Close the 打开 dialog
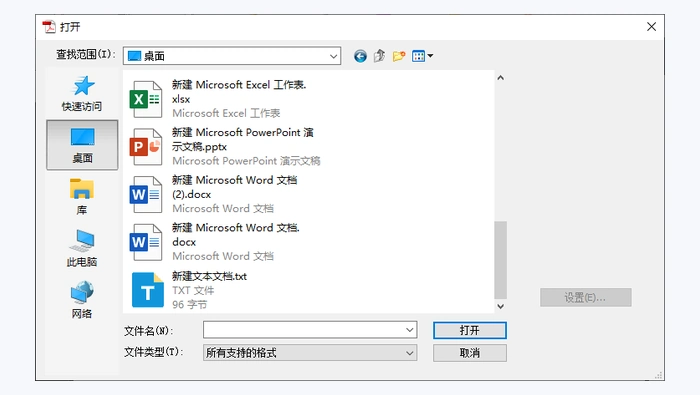This screenshot has height=395, width=700. (651, 27)
